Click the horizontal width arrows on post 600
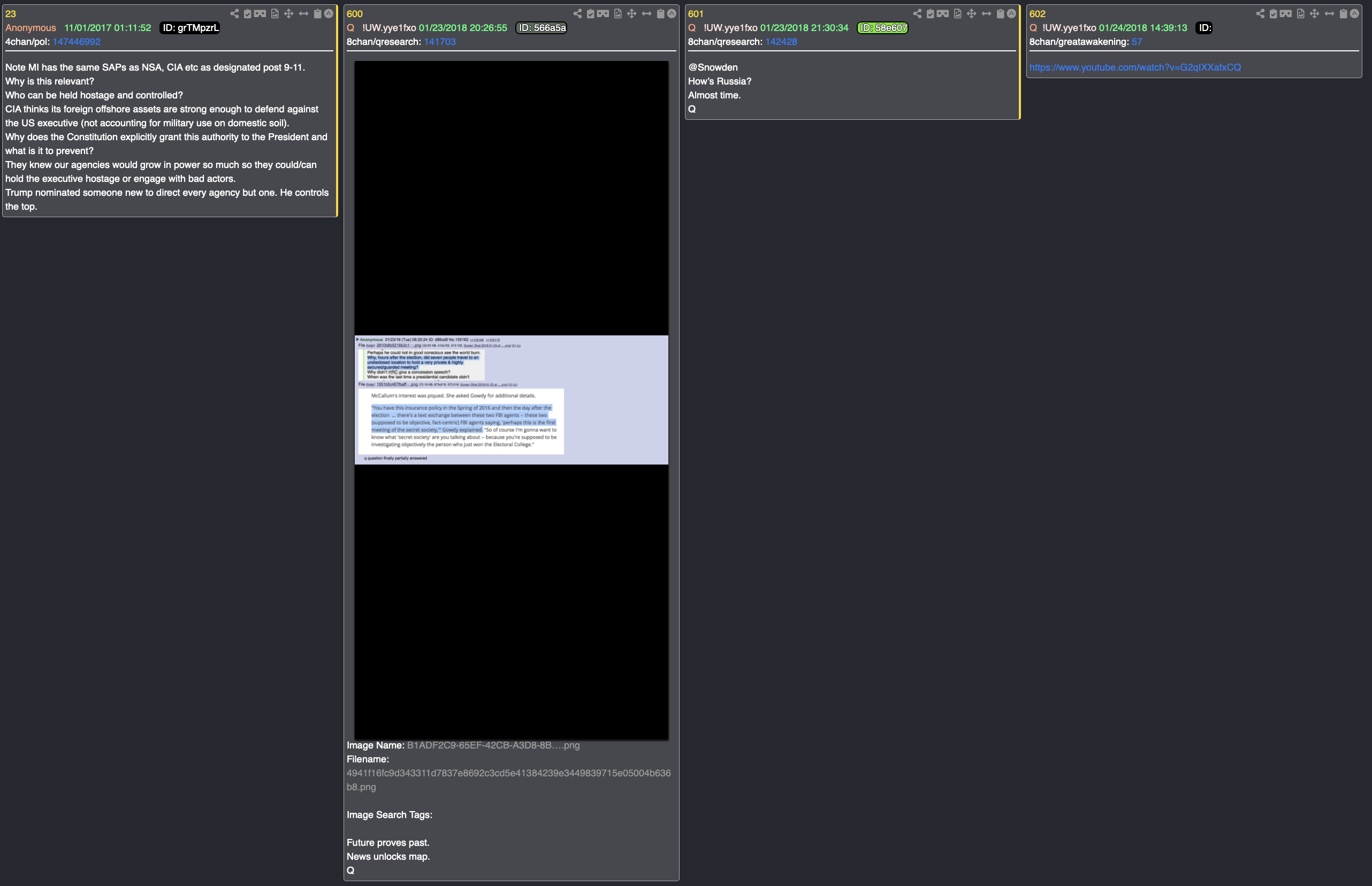Viewport: 1372px width, 886px height. tap(646, 13)
